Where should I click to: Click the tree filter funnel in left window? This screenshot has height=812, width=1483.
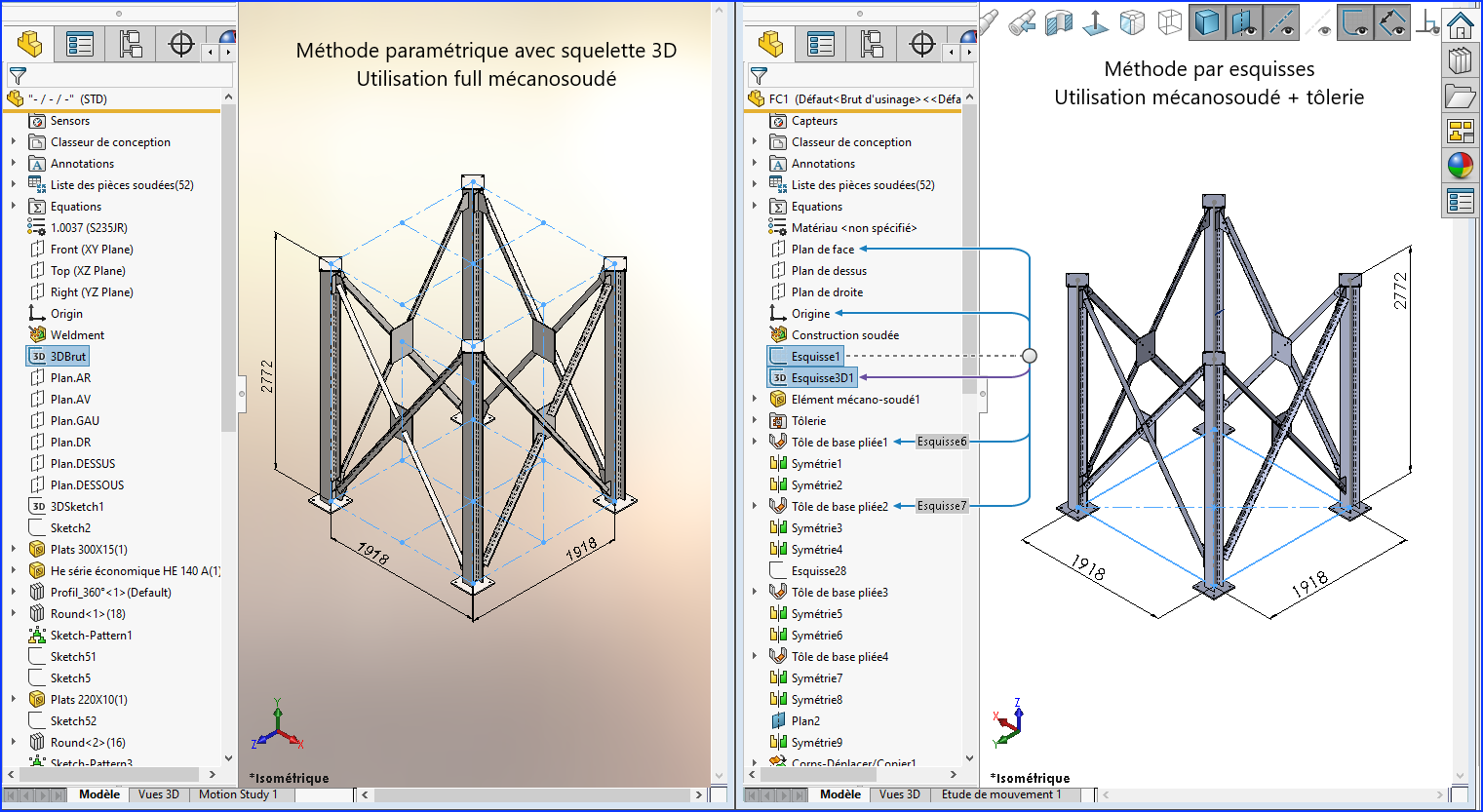click(x=18, y=75)
